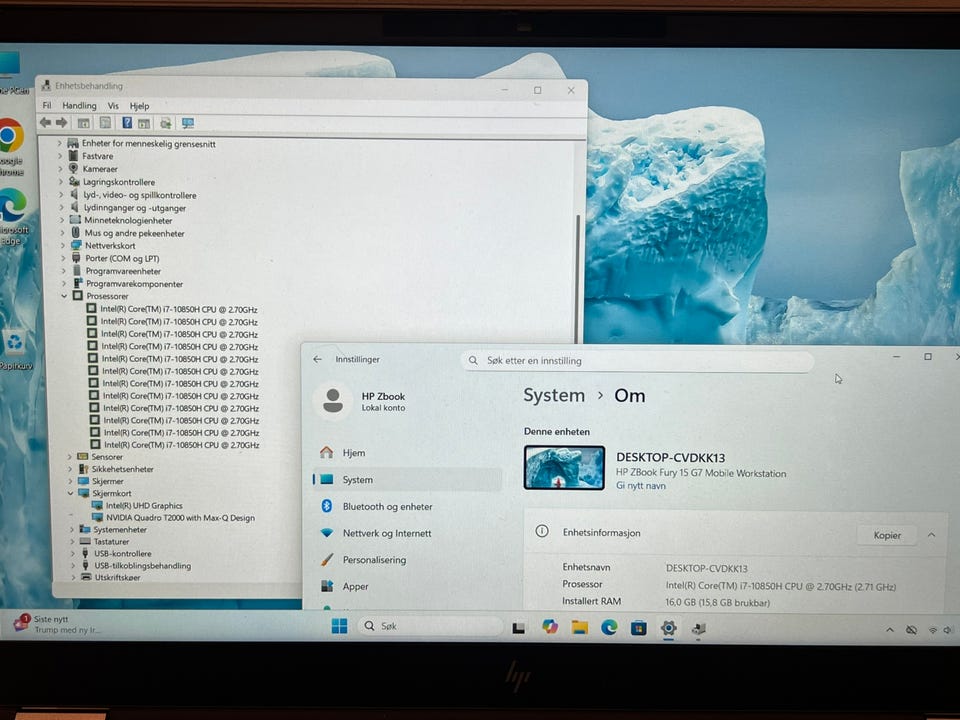
Task: Expand Enheter for menneskelig grensesnitt
Action: (59, 143)
